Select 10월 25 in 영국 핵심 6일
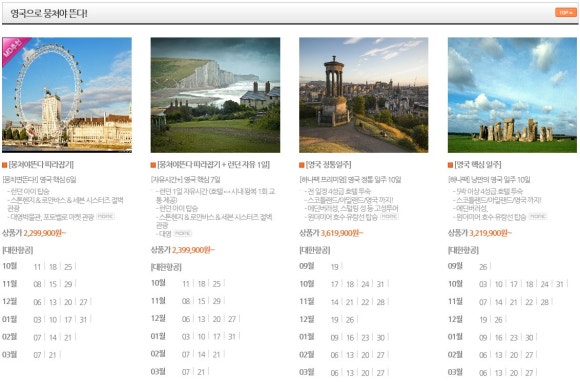Screen dimensions: 580x382 68,267
